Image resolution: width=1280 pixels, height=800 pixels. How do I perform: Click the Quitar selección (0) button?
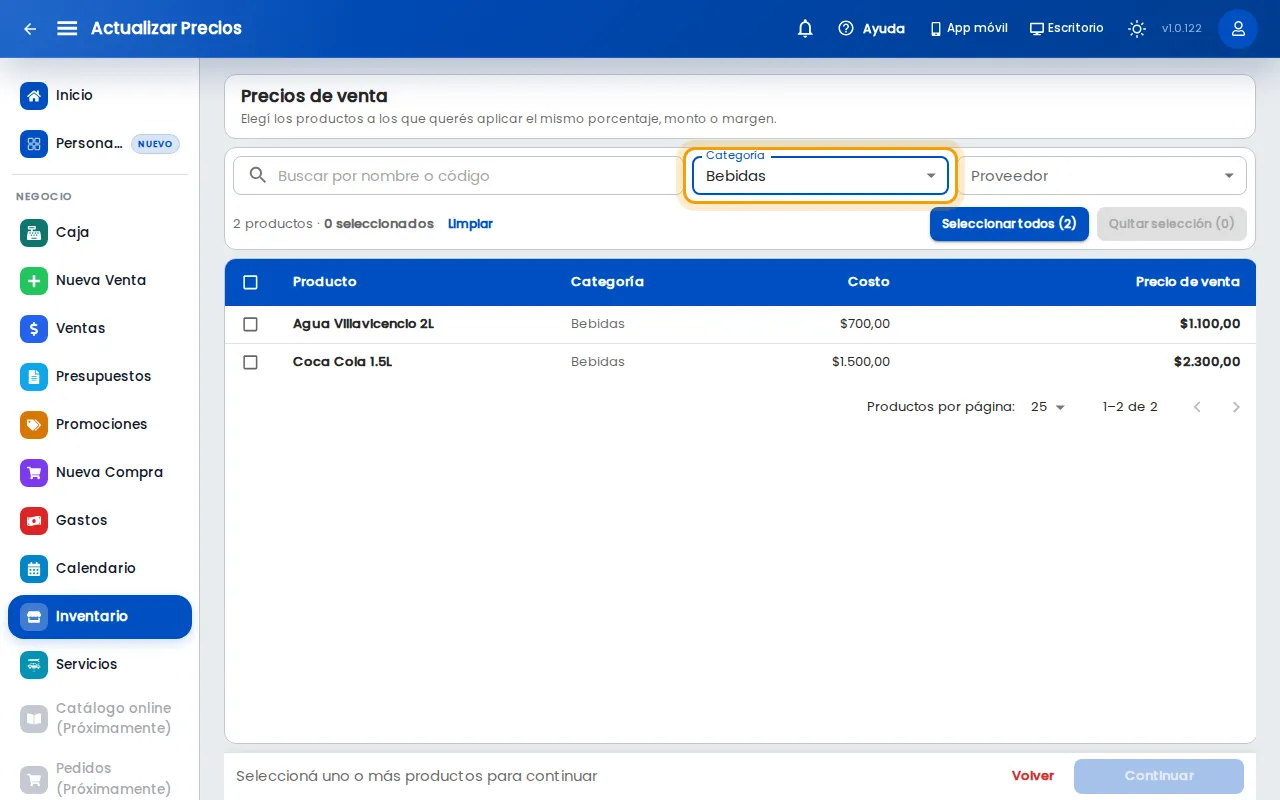[x=1172, y=224]
